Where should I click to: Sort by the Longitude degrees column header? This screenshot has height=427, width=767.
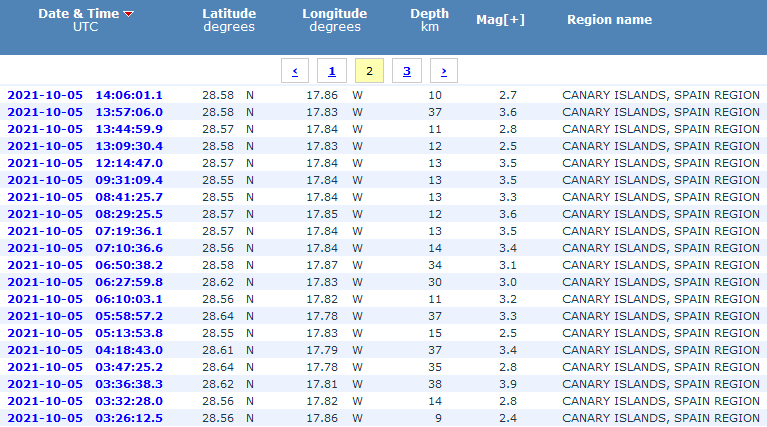pyautogui.click(x=335, y=20)
